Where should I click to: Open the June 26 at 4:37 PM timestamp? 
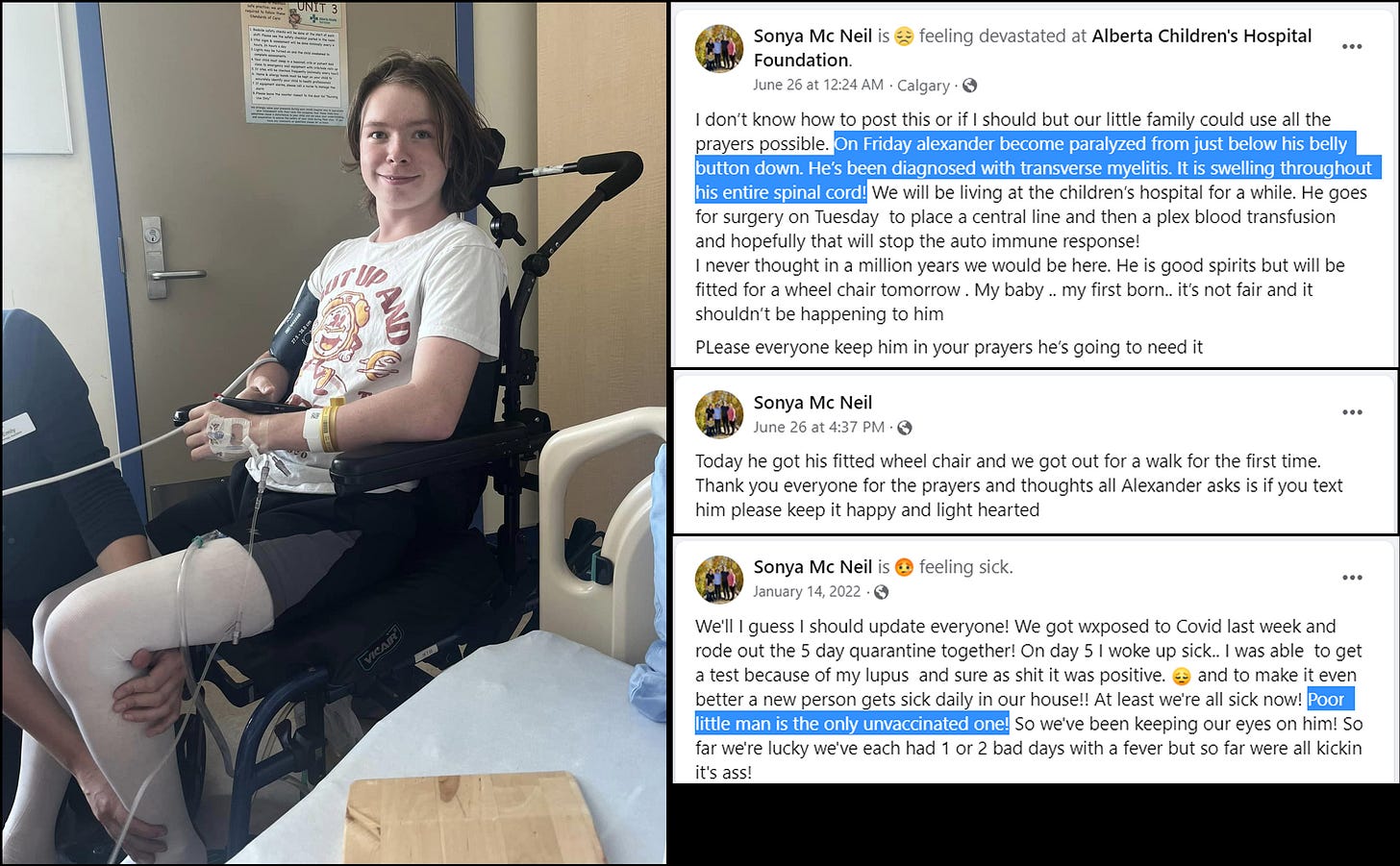(819, 427)
